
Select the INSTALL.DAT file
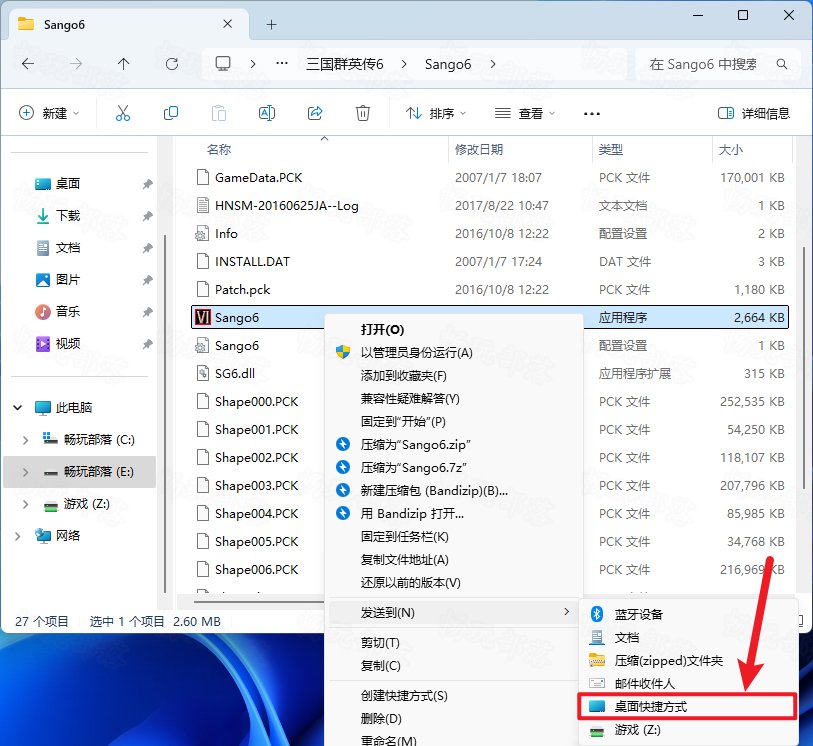[x=490, y=261]
